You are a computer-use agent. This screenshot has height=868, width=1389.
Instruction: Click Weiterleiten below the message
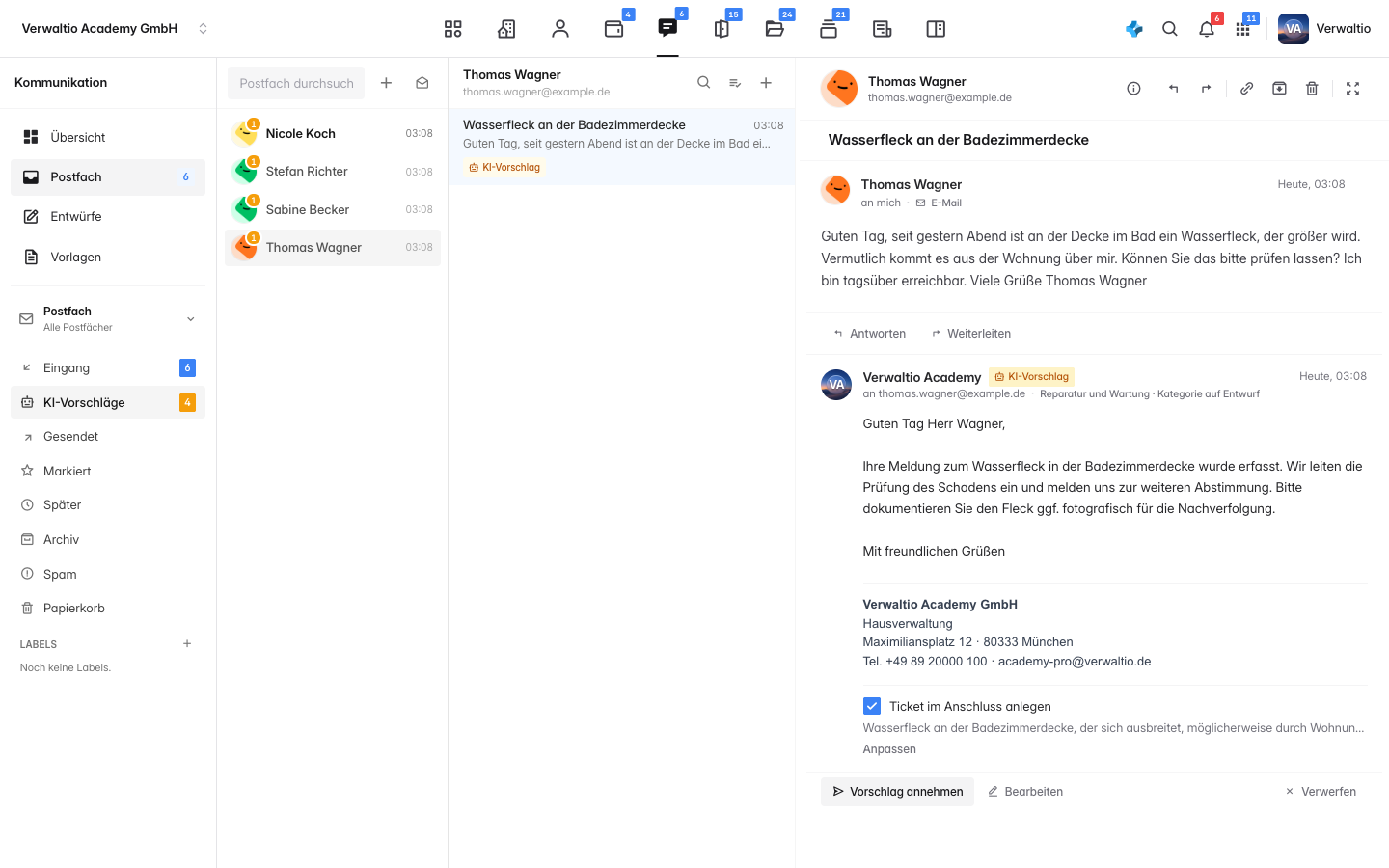click(x=971, y=334)
